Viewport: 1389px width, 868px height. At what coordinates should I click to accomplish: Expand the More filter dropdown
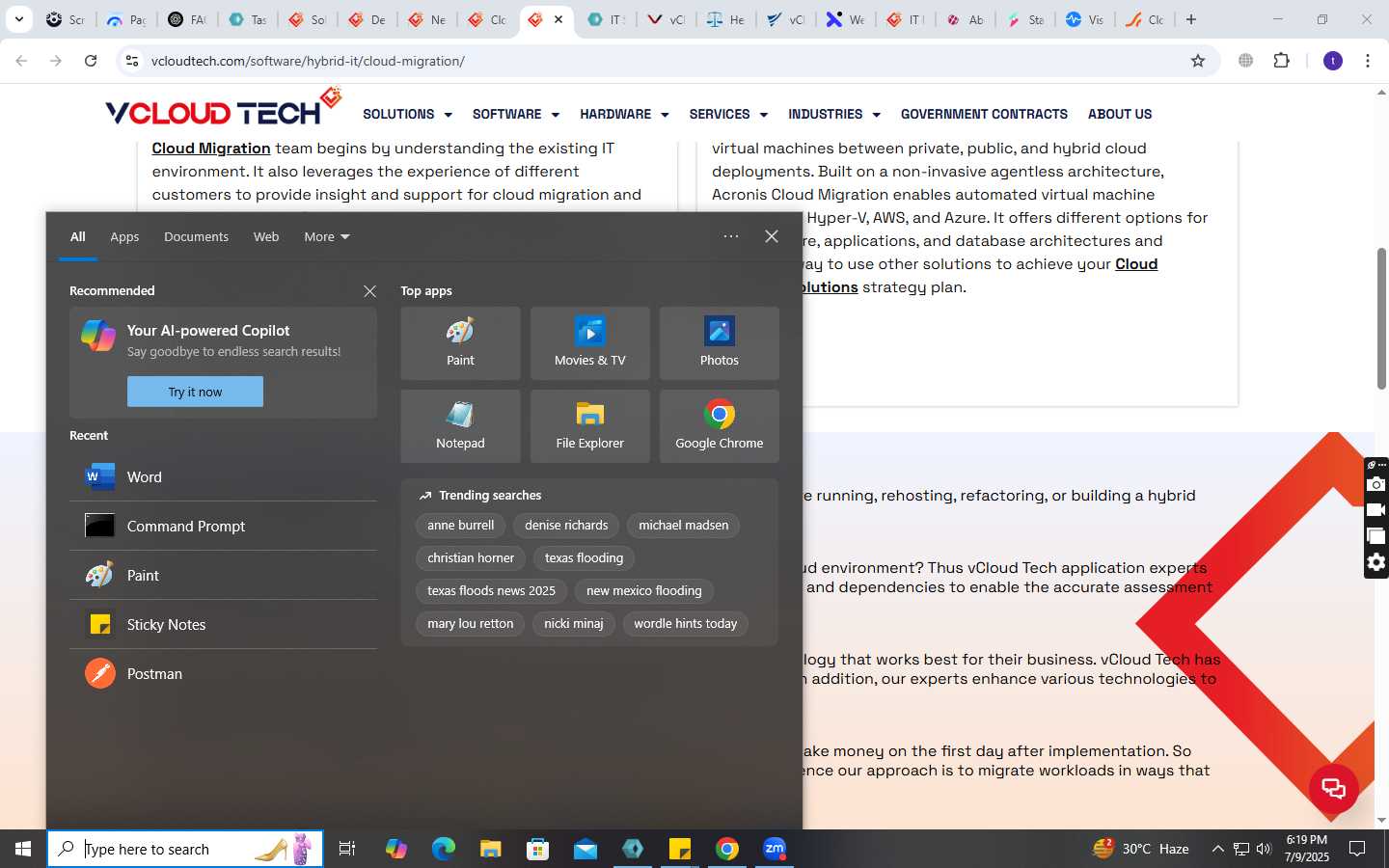[327, 236]
